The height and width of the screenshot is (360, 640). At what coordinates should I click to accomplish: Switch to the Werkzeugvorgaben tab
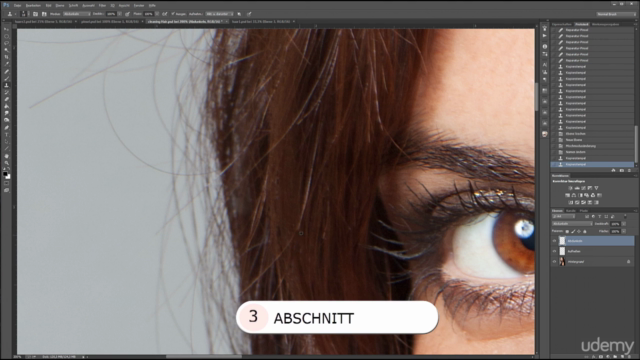pyautogui.click(x=605, y=24)
